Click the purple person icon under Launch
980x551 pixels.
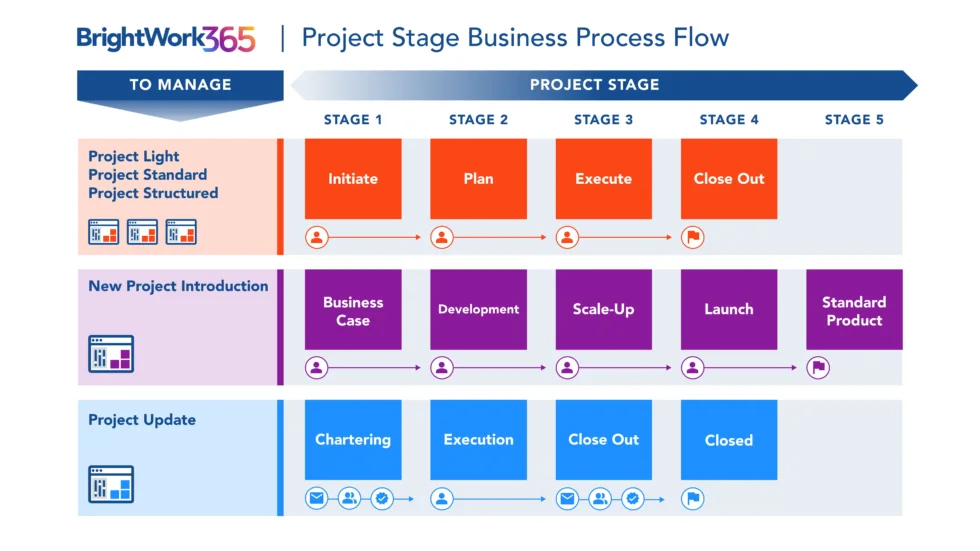pos(693,368)
